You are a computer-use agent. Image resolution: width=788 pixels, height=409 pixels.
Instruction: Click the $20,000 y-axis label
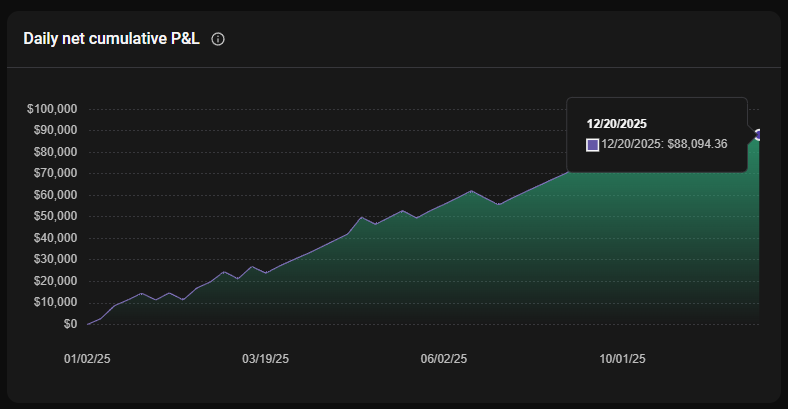(x=55, y=281)
